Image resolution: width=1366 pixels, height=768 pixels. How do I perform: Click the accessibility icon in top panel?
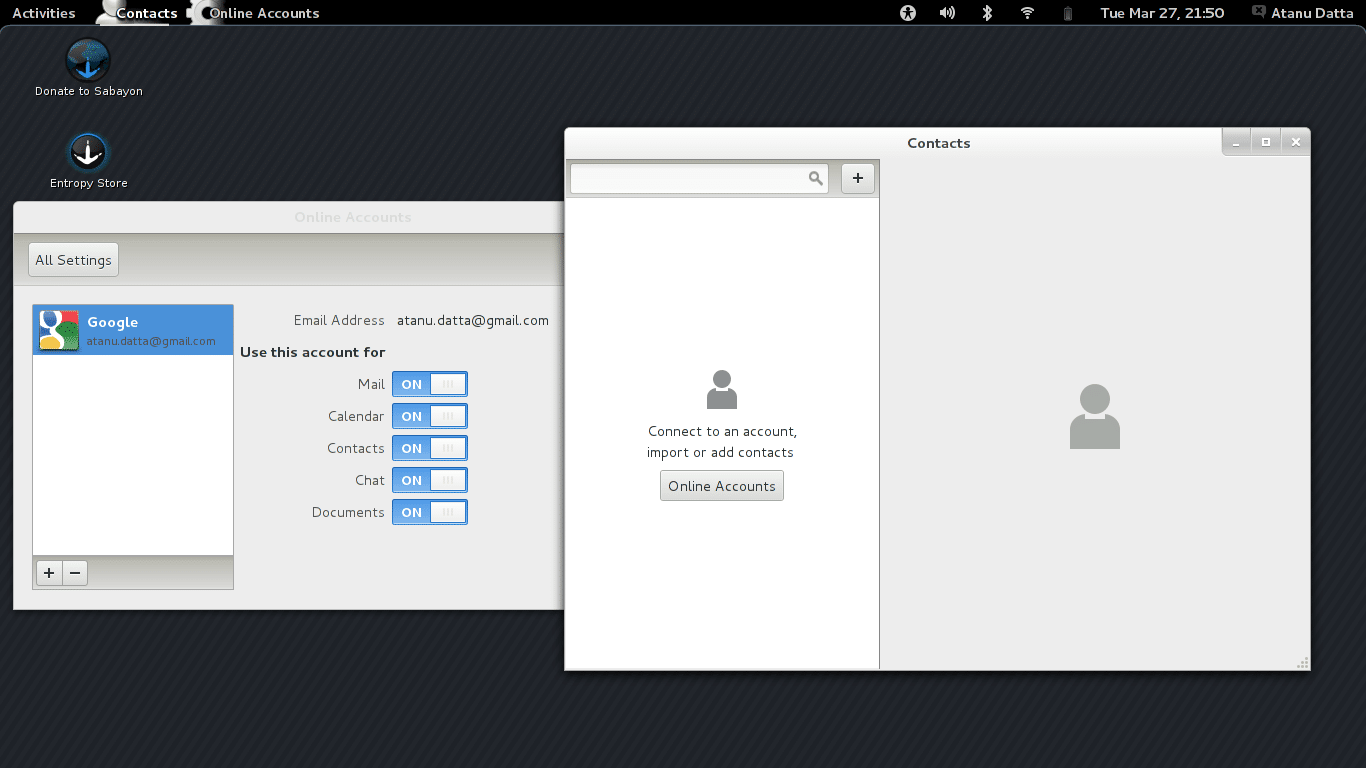(x=908, y=13)
